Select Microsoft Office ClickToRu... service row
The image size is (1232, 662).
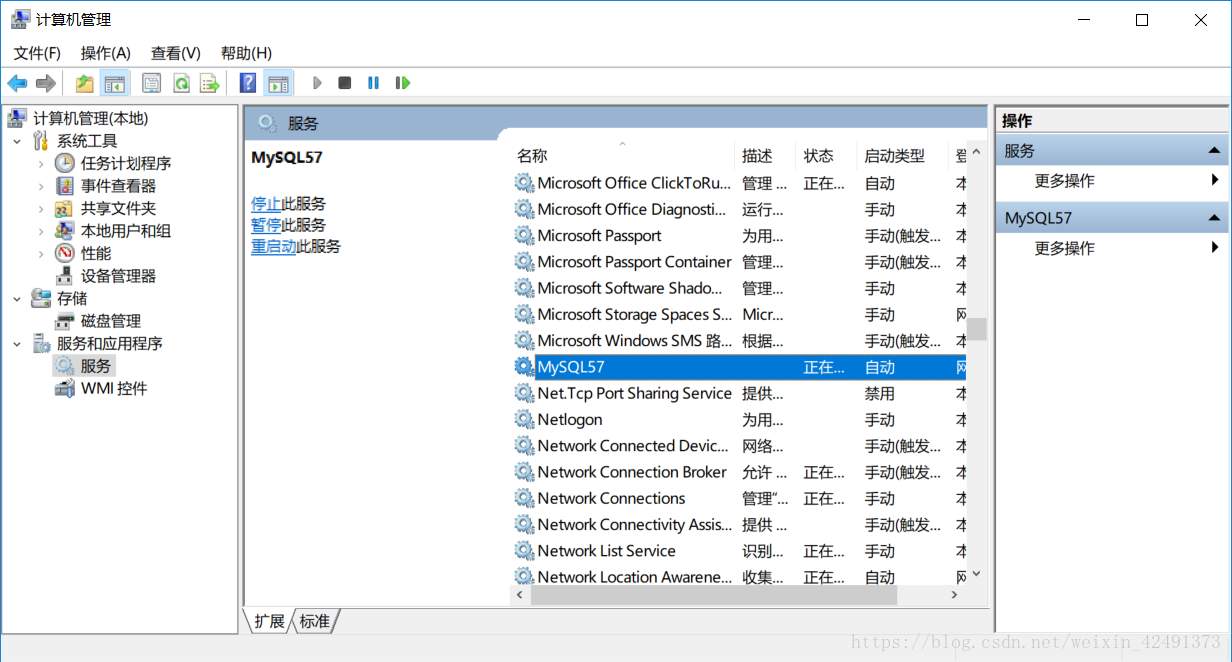[x=738, y=183]
